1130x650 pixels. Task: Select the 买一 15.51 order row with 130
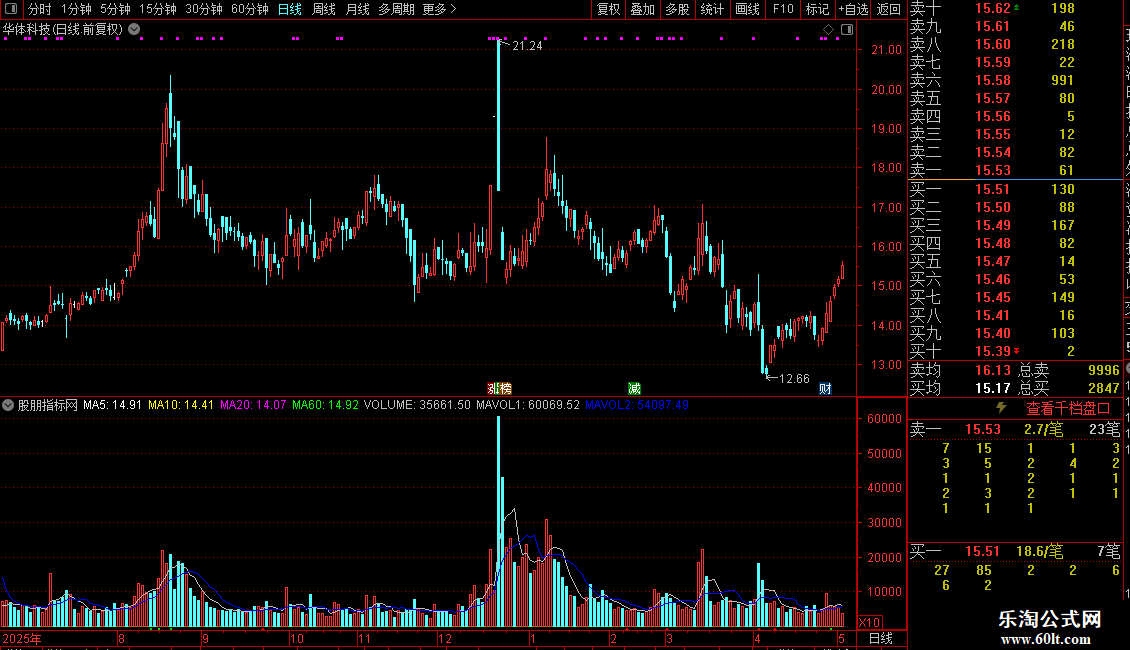pyautogui.click(x=1015, y=189)
